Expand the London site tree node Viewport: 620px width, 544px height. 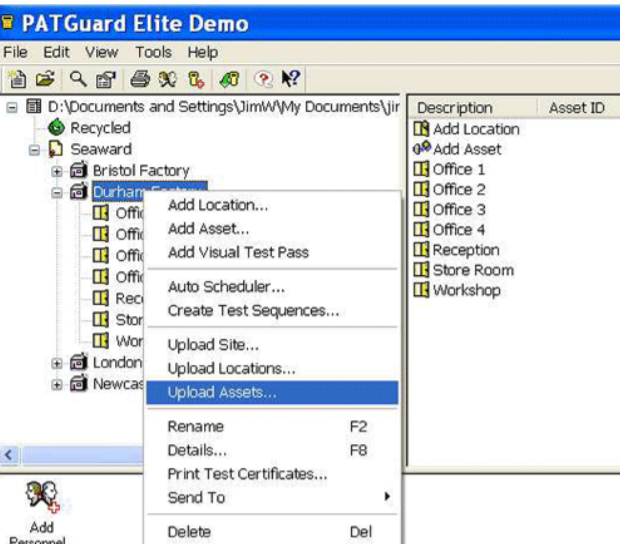57,362
